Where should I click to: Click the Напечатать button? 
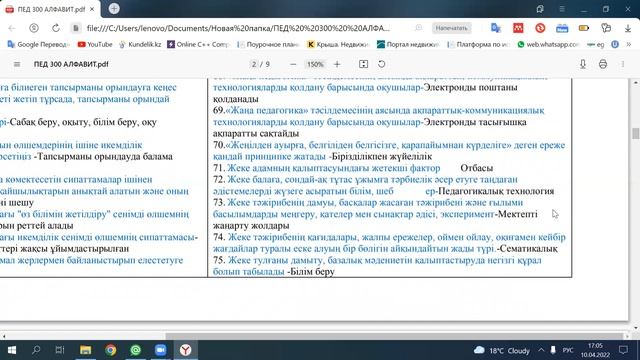[451, 28]
